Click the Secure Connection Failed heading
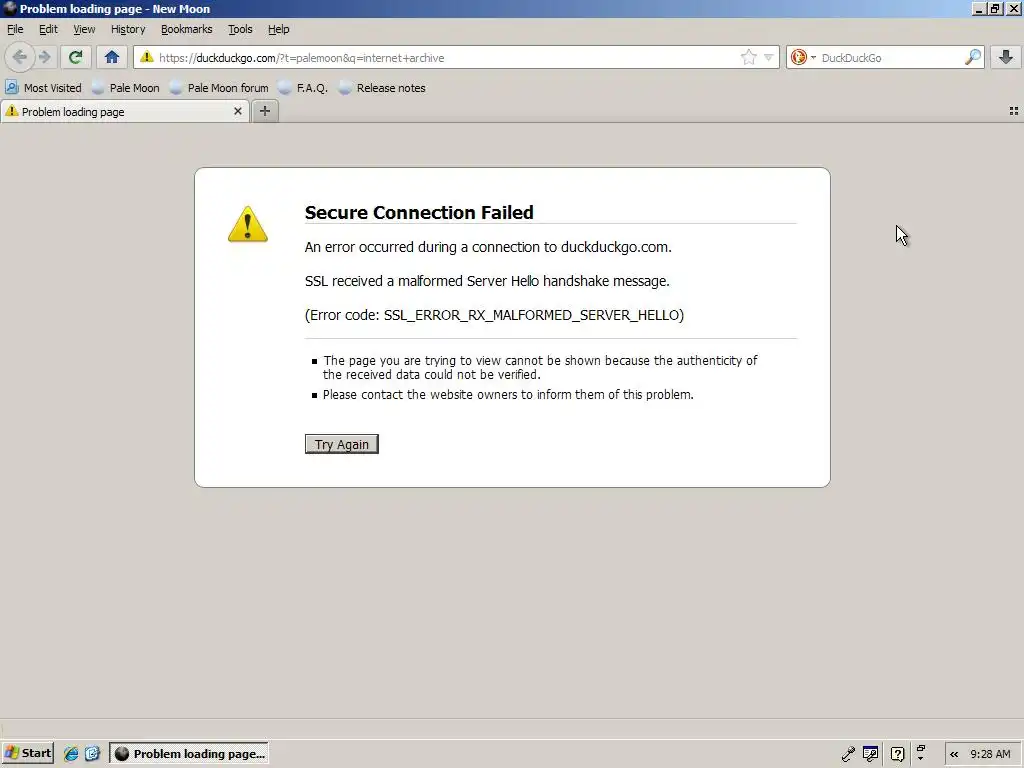1024x768 pixels. click(x=419, y=212)
